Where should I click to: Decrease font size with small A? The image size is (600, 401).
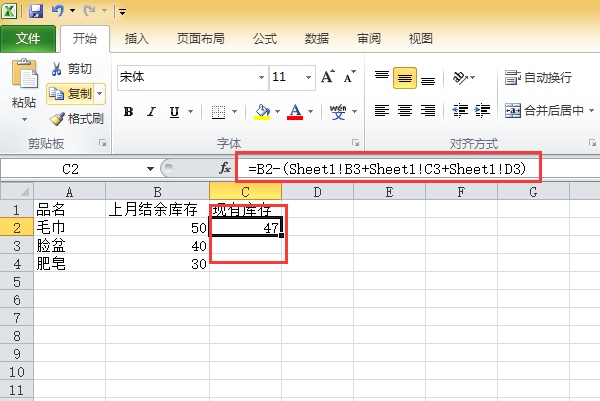349,77
